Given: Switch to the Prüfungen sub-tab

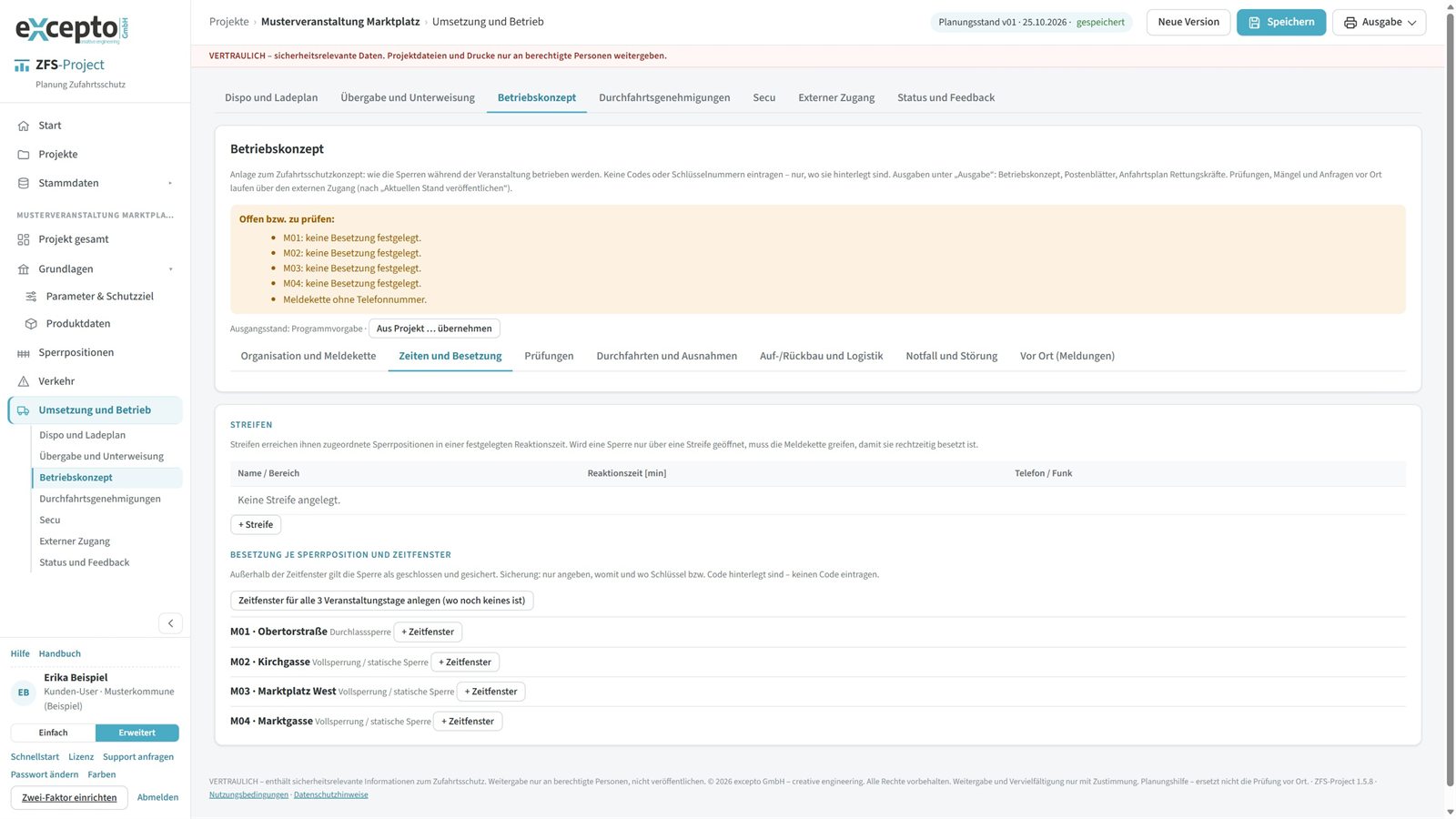Looking at the screenshot, I should point(549,356).
